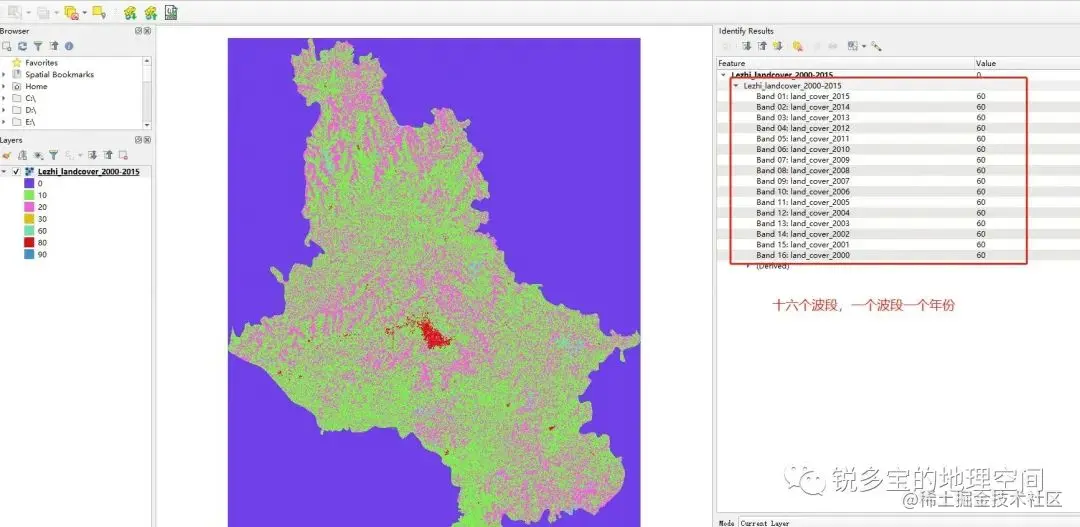Click Expand All icon in Layers panel
Screen dimensions: 1080x527
click(93, 156)
